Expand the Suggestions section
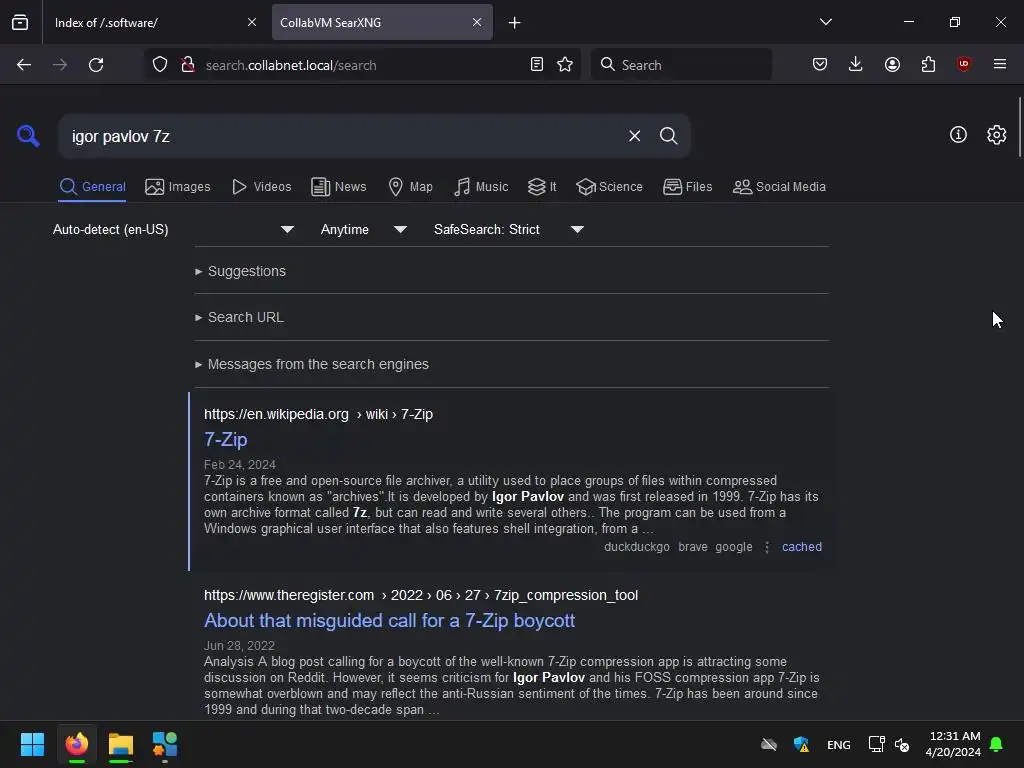 [240, 271]
